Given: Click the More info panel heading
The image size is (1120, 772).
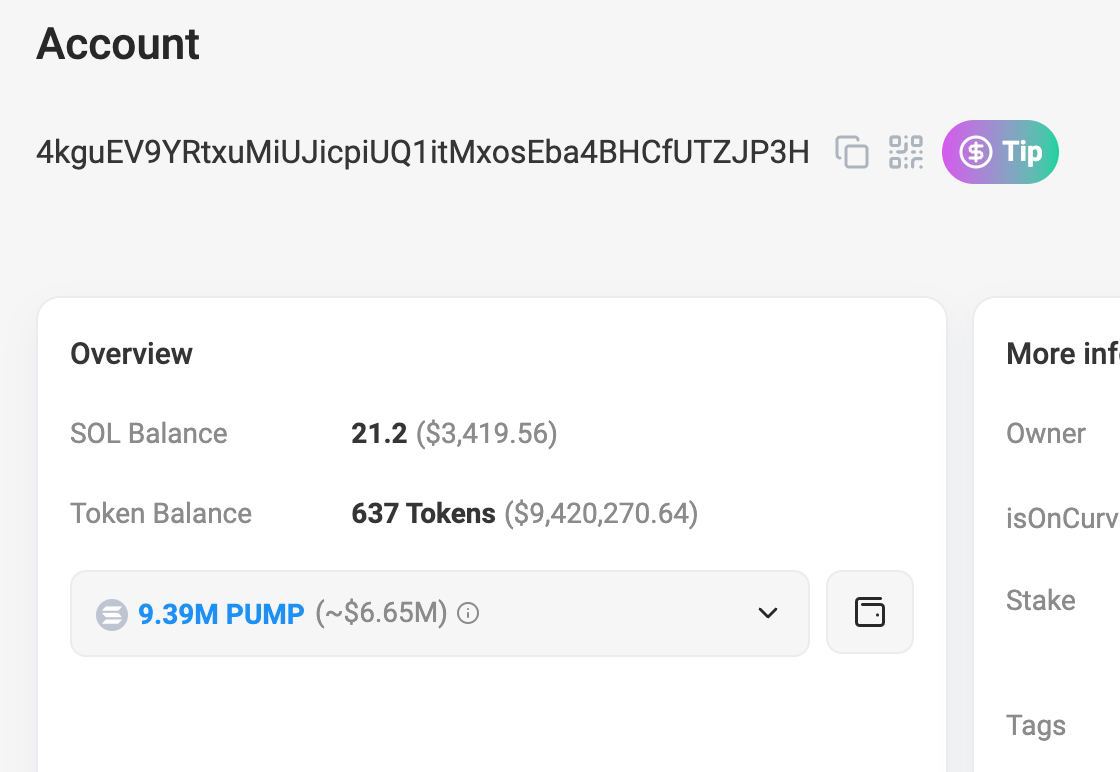Looking at the screenshot, I should [x=1063, y=354].
